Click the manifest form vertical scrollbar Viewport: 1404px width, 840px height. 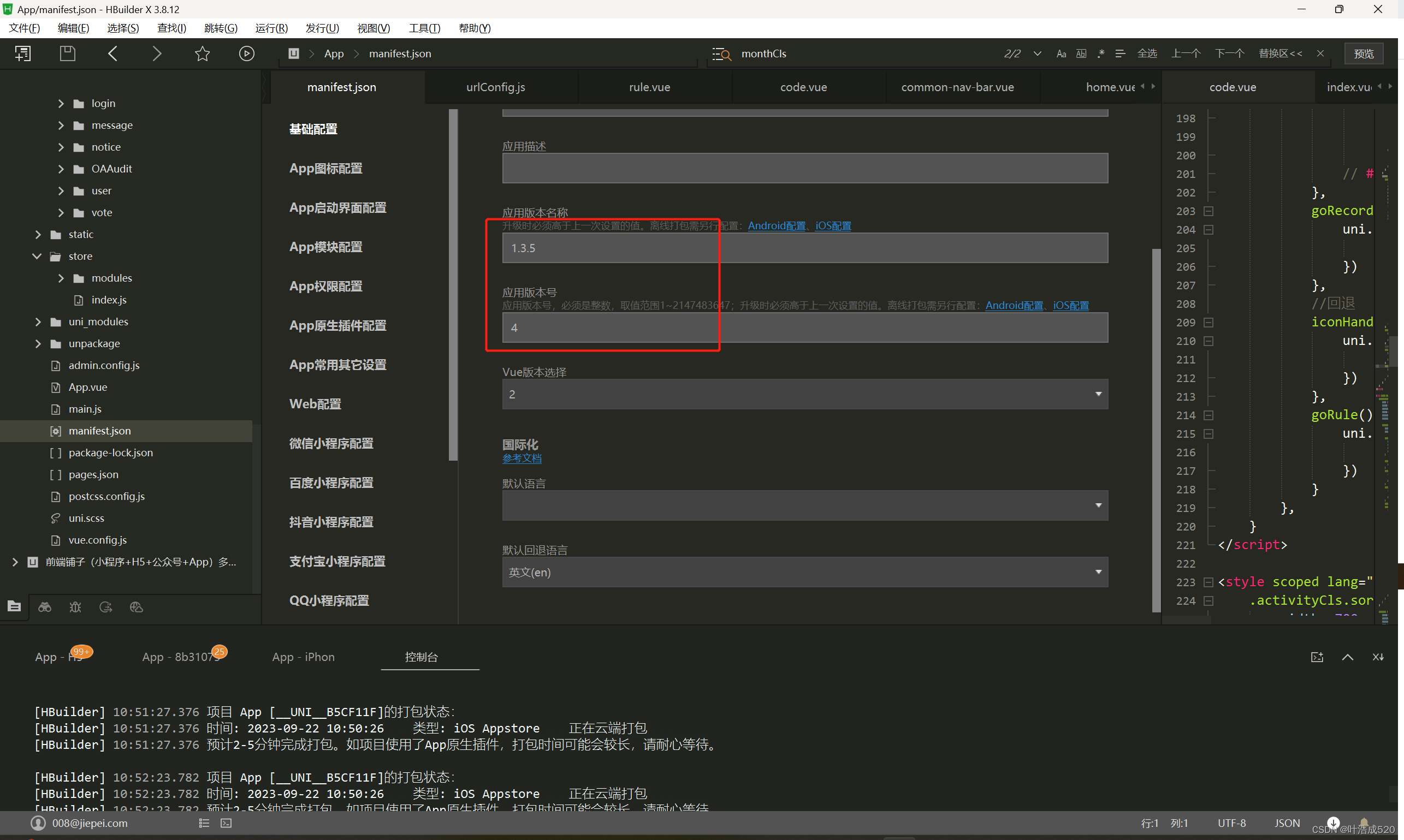pos(1156,430)
